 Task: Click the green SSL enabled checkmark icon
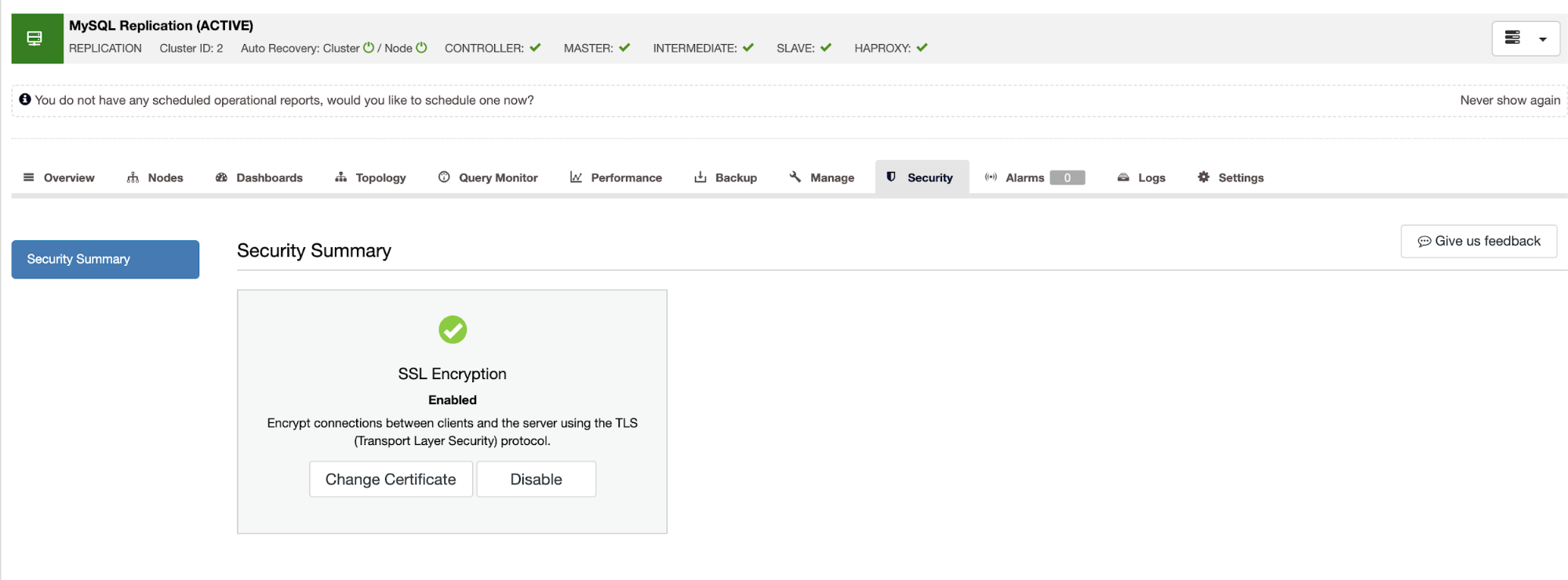pyautogui.click(x=453, y=330)
